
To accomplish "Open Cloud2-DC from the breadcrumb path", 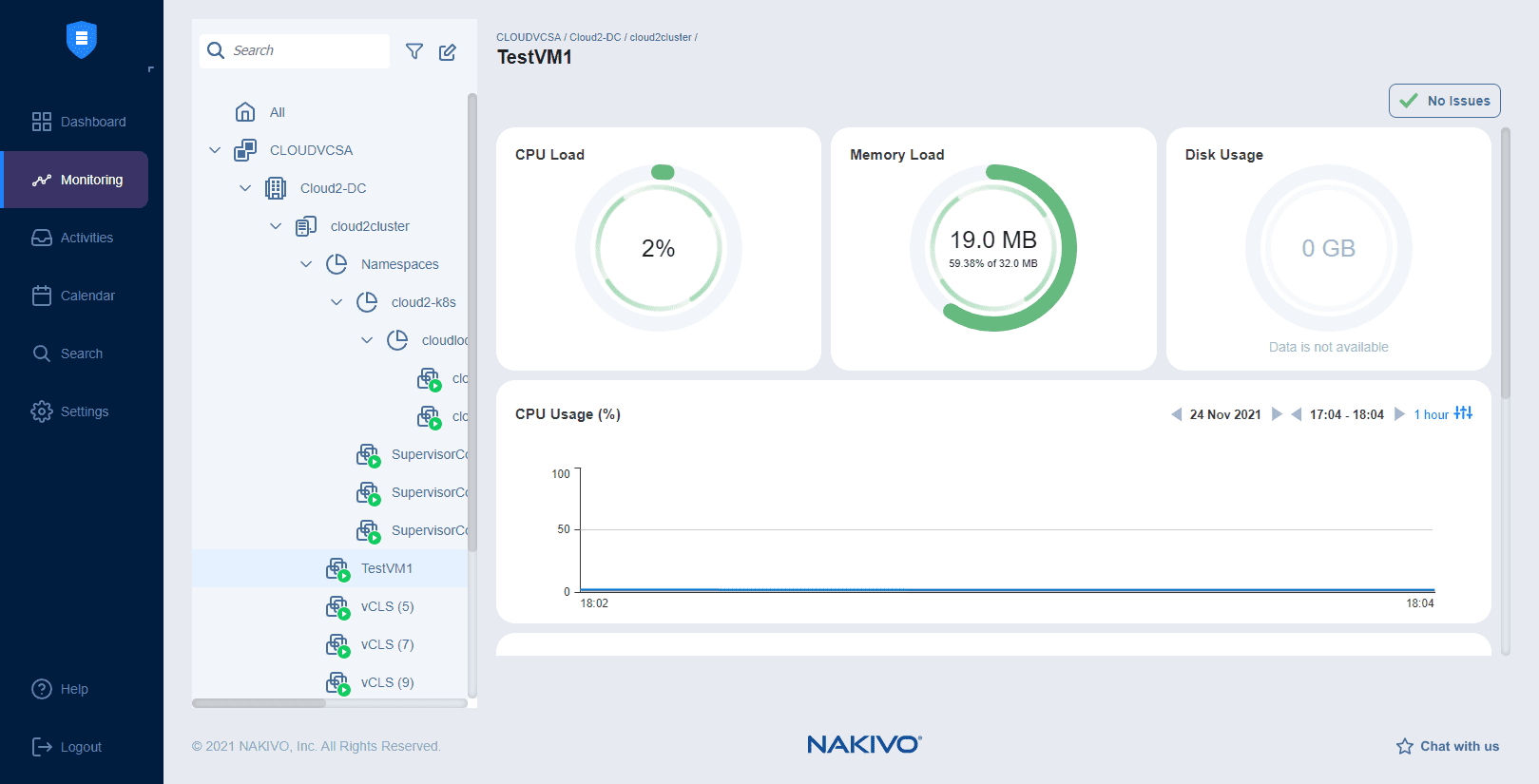I will (595, 38).
